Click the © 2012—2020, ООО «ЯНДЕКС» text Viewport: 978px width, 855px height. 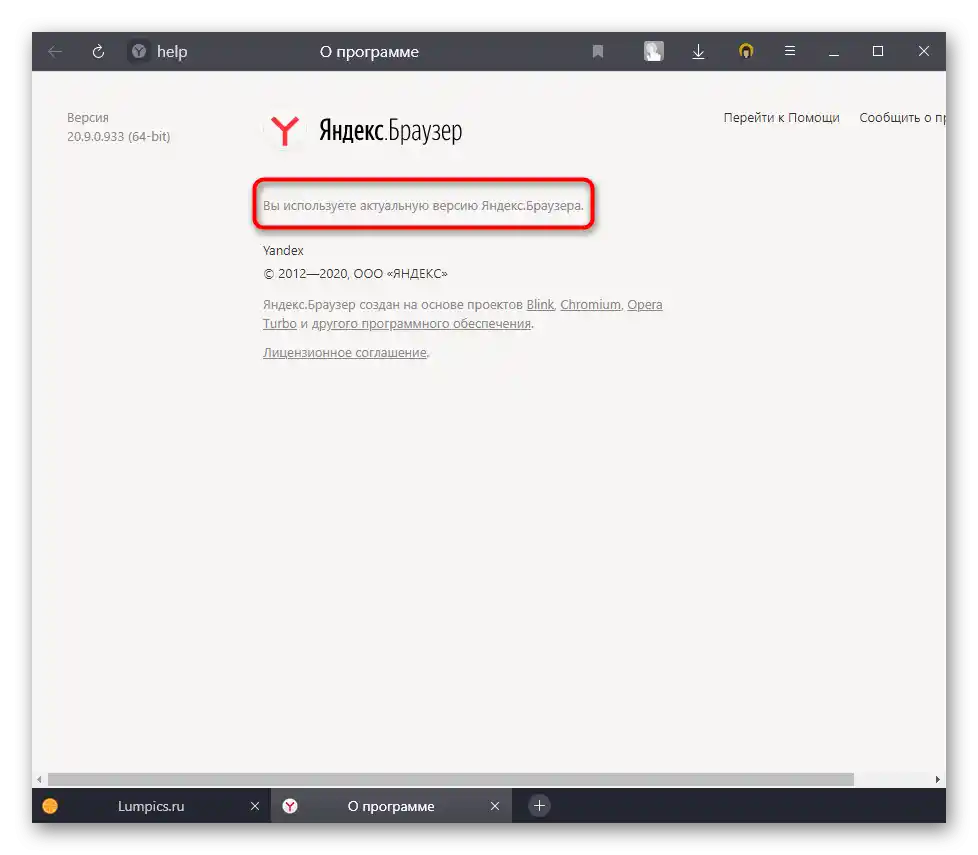click(356, 273)
